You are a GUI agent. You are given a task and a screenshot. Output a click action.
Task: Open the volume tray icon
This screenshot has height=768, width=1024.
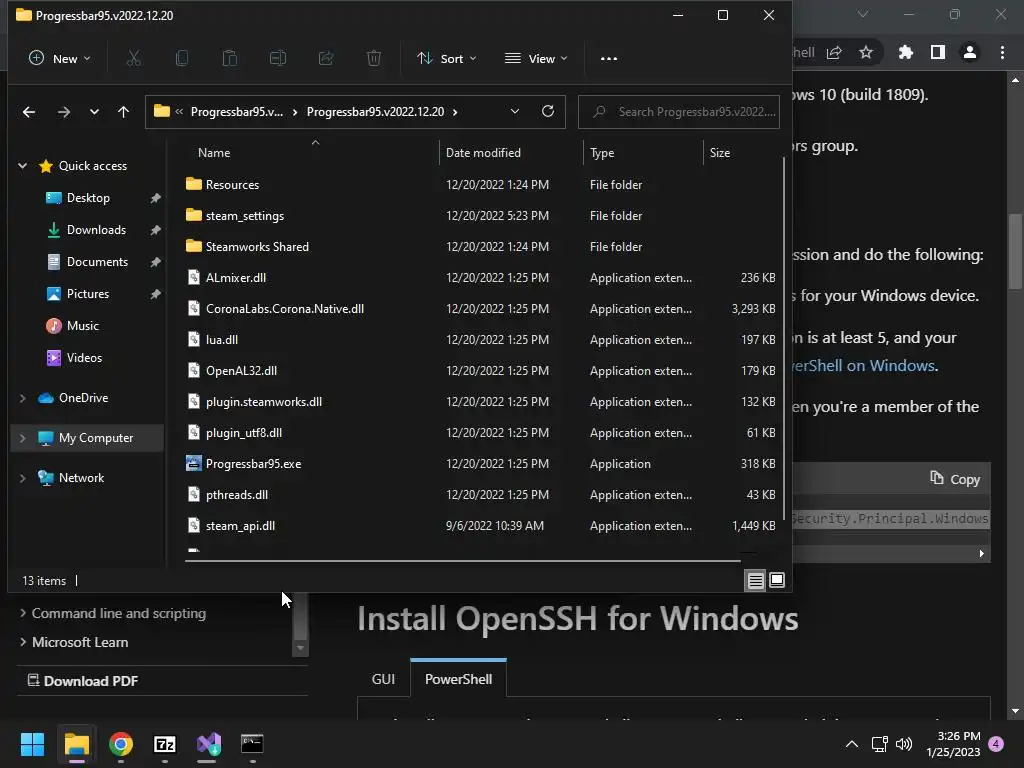click(x=904, y=744)
